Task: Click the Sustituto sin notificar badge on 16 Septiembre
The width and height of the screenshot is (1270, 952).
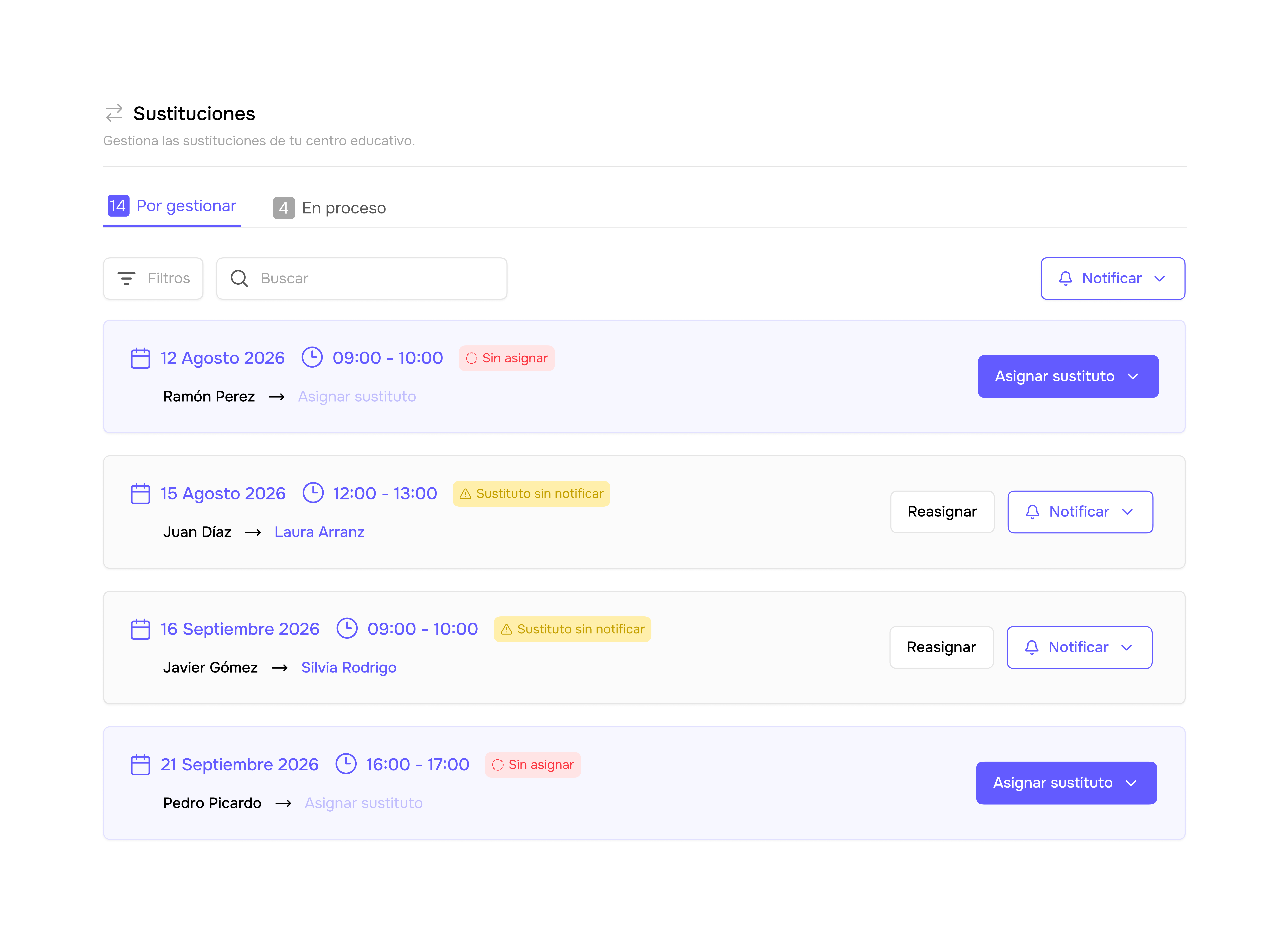Action: [572, 629]
